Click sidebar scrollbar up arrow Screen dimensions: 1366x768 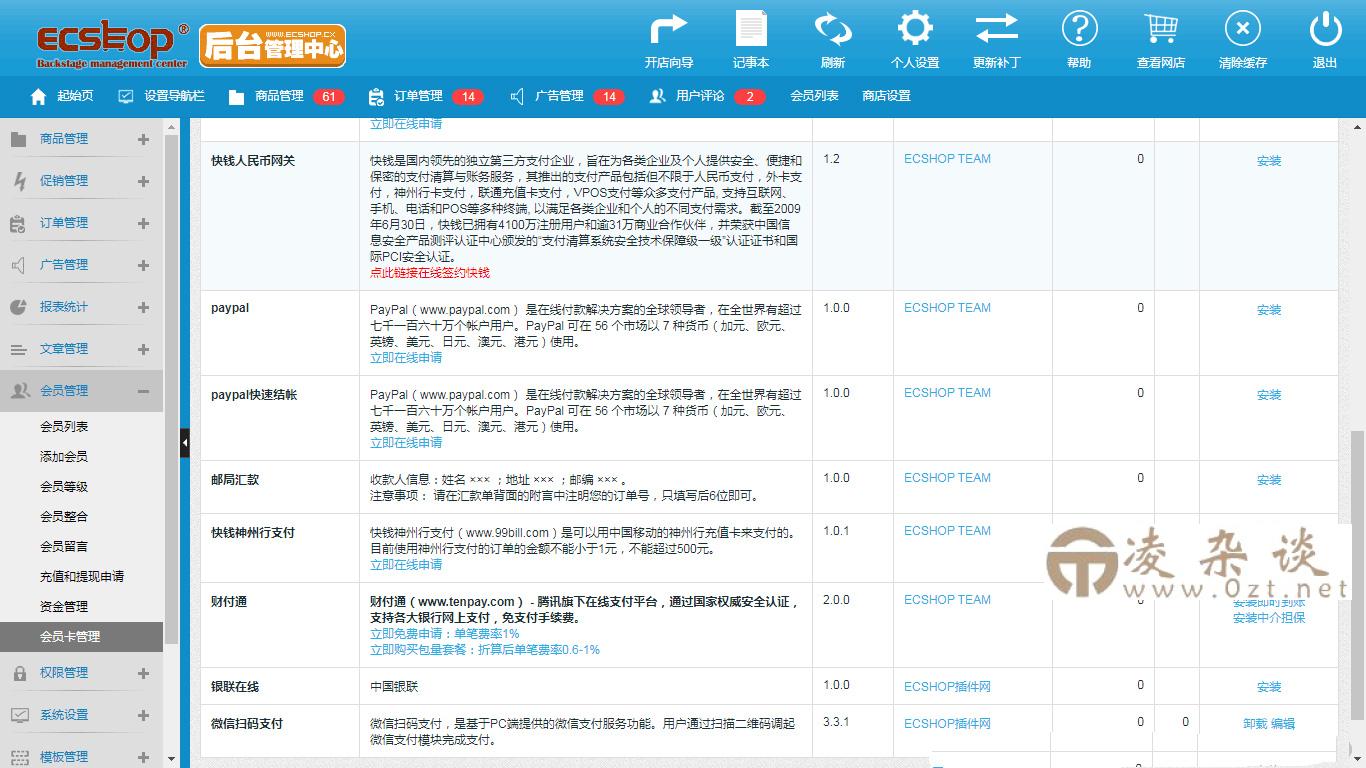click(171, 125)
